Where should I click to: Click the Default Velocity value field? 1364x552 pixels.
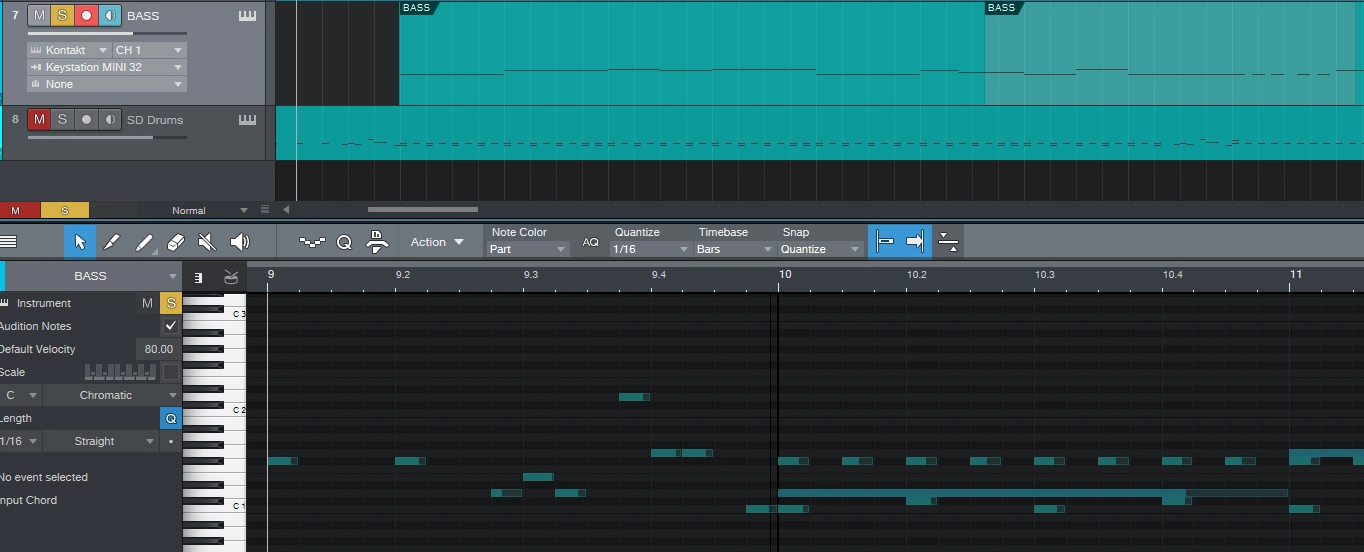click(x=157, y=349)
